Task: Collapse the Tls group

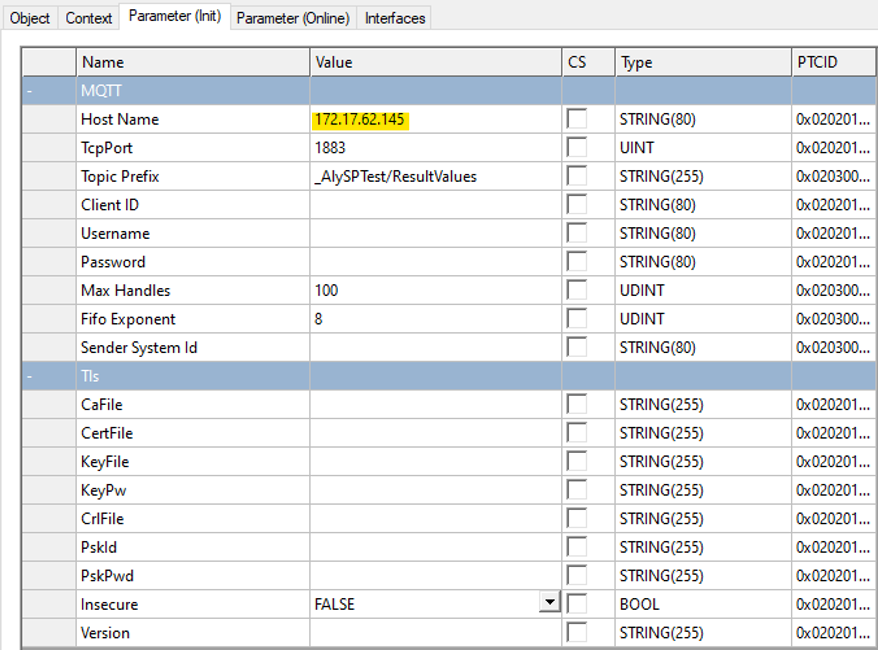Action: (x=29, y=376)
